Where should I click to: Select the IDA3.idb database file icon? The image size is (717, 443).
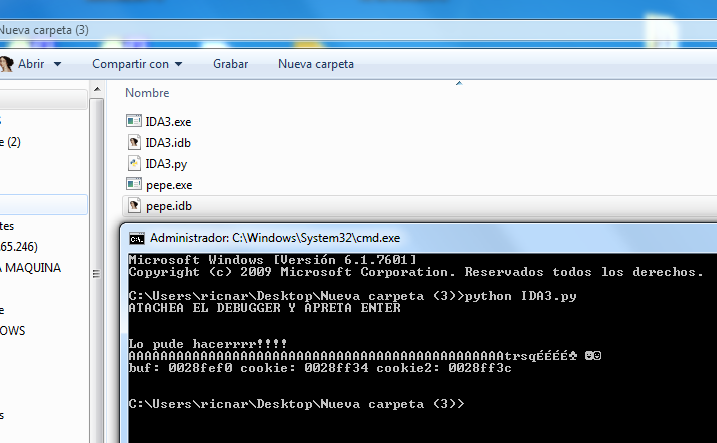(x=134, y=142)
